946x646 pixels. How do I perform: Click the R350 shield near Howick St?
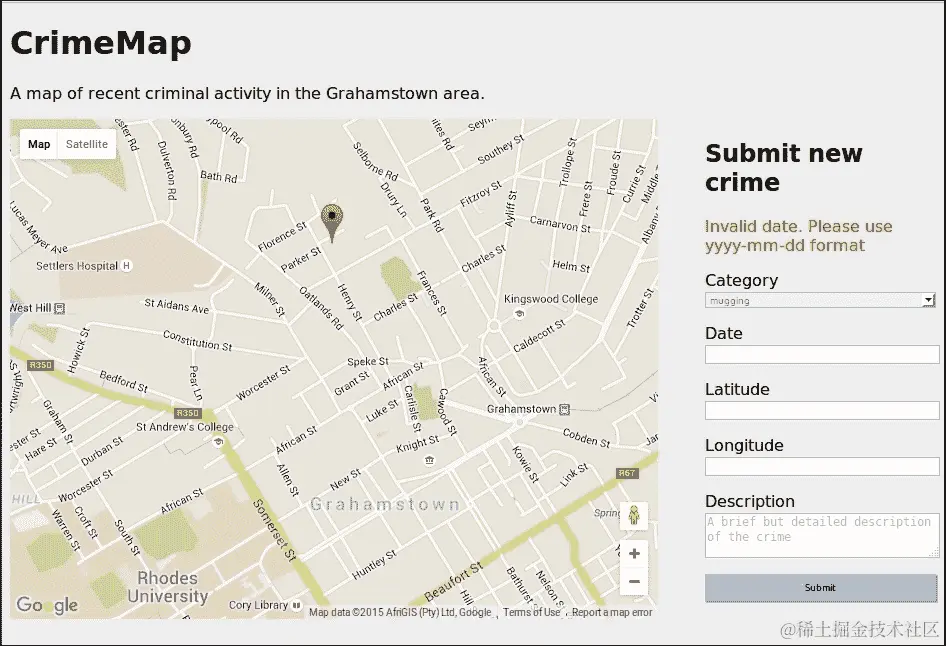click(41, 365)
